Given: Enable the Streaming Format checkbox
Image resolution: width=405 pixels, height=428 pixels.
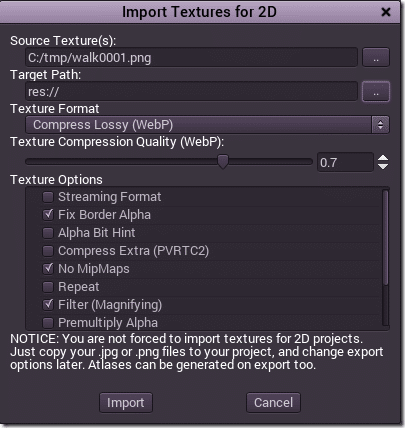Looking at the screenshot, I should [48, 197].
